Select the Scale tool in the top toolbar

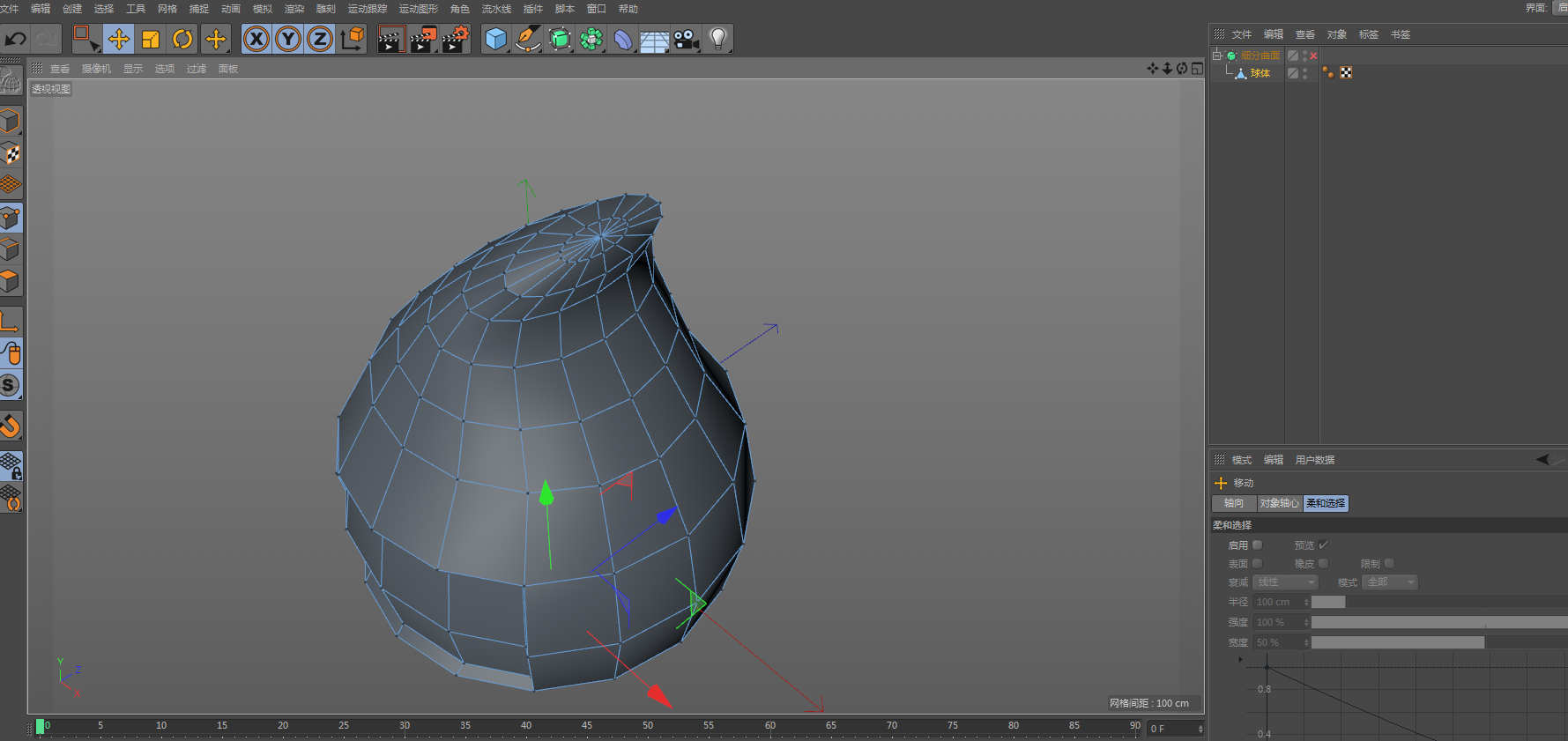click(x=151, y=39)
